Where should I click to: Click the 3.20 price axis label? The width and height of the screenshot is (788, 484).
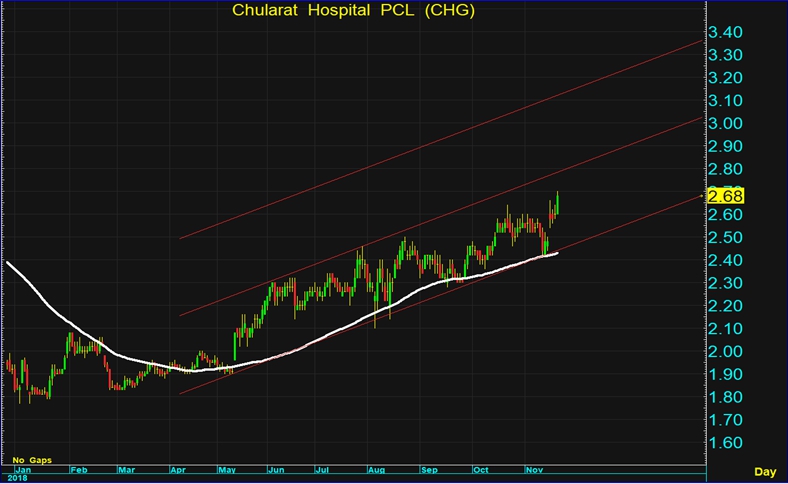pos(725,78)
